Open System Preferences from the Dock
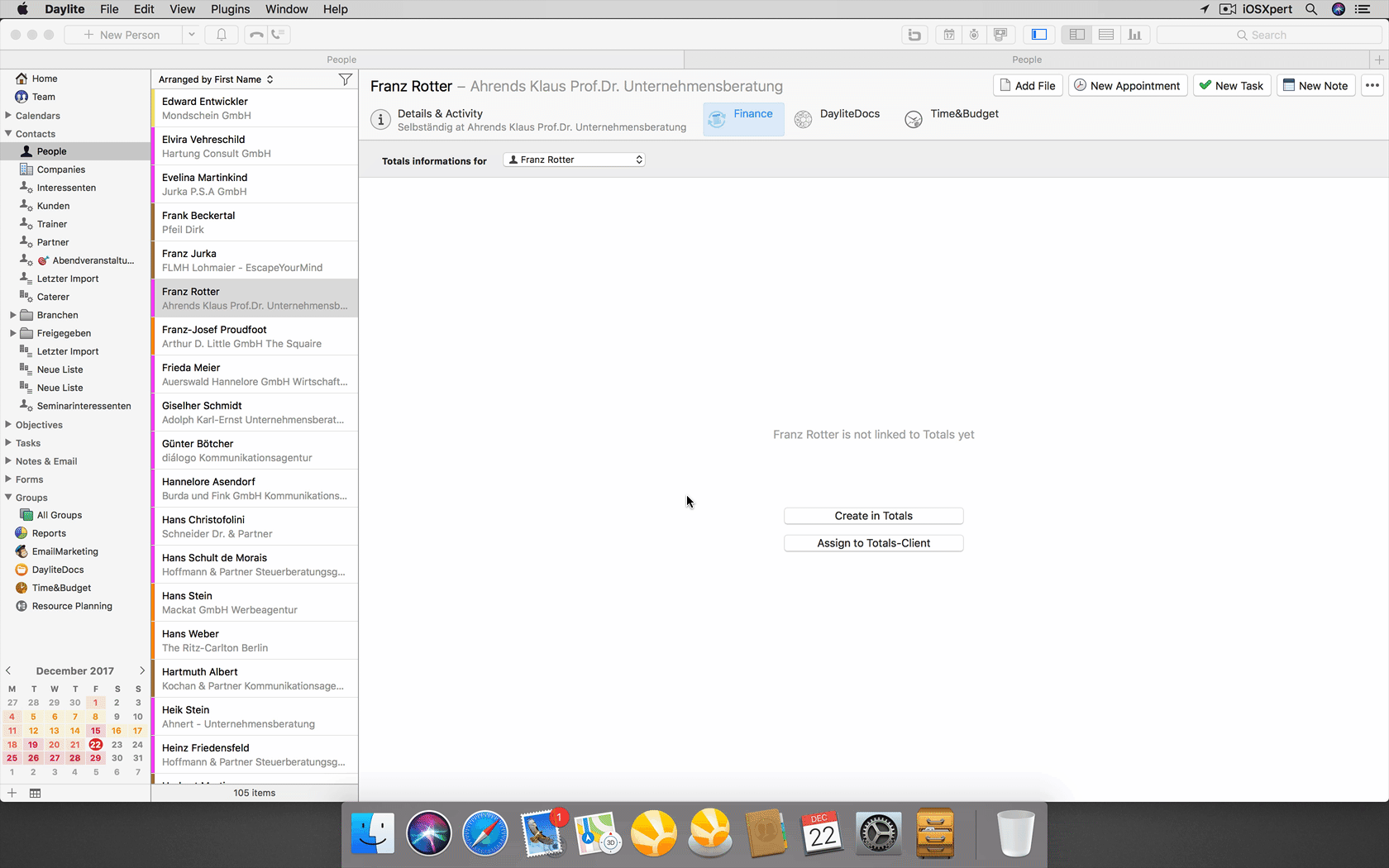This screenshot has height=868, width=1389. (x=878, y=832)
